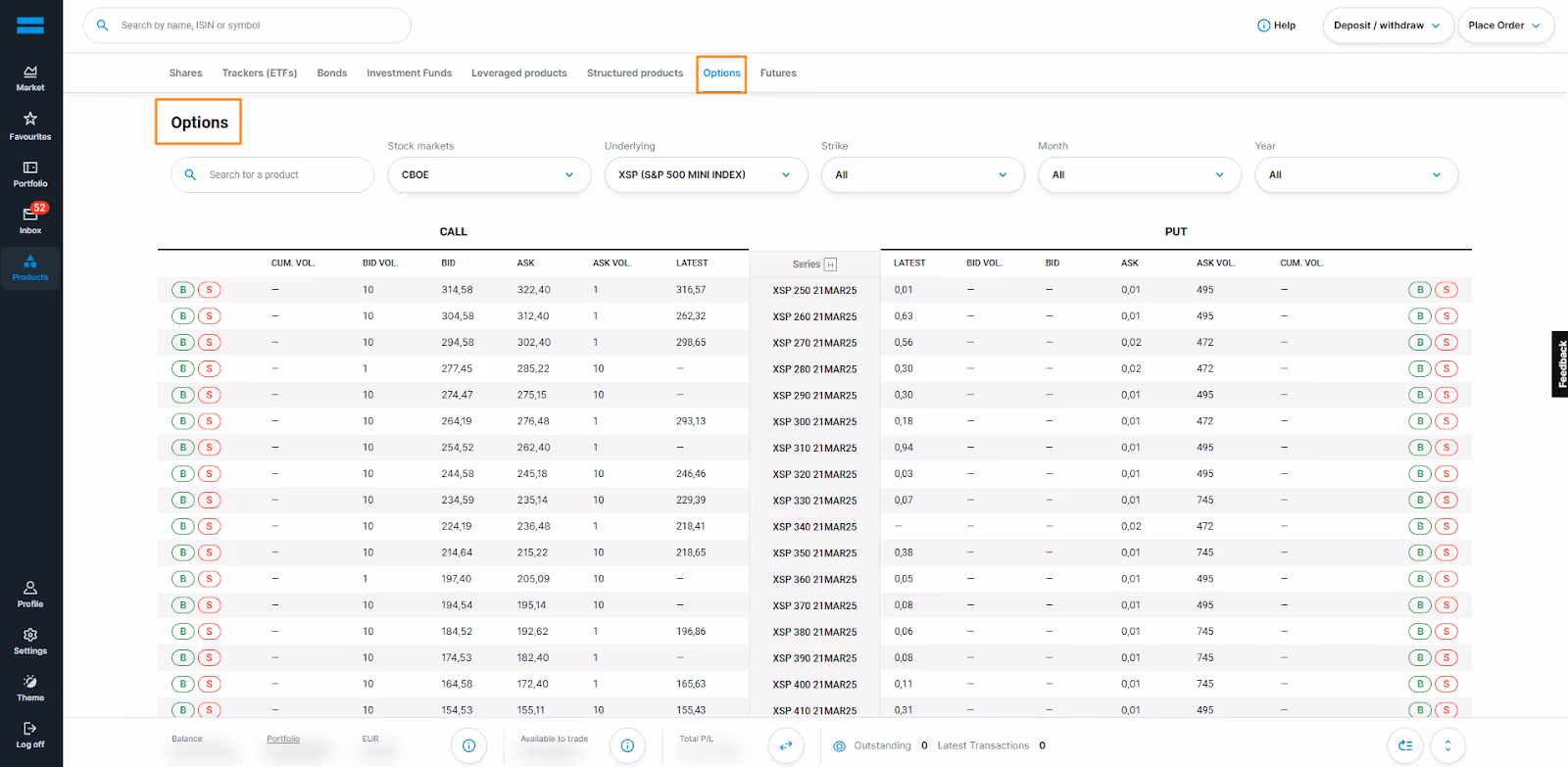Click the Help info icon

coord(1263,25)
